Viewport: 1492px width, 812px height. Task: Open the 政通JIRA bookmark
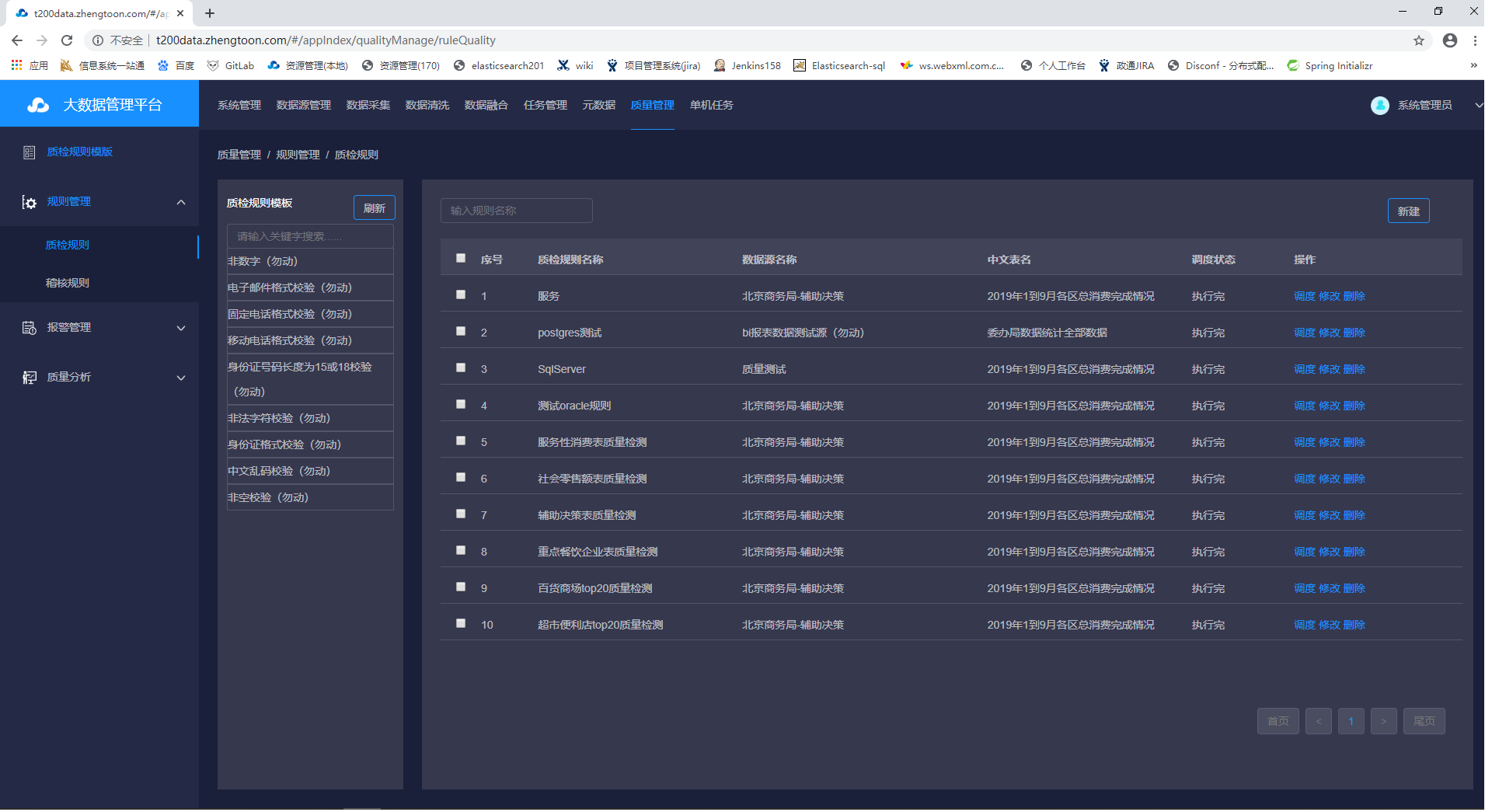pos(1126,65)
